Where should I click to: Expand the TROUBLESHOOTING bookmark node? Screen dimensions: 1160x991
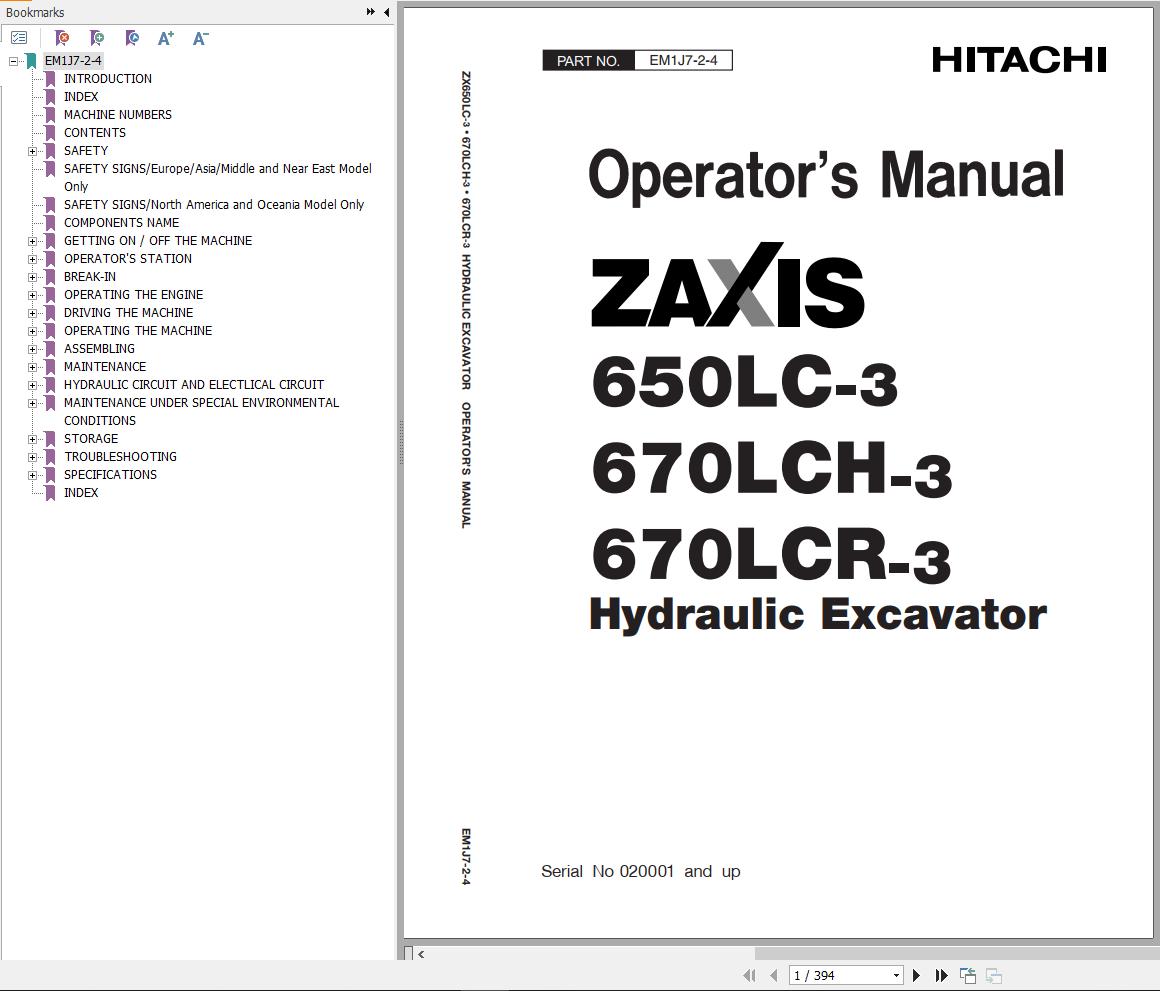(33, 458)
